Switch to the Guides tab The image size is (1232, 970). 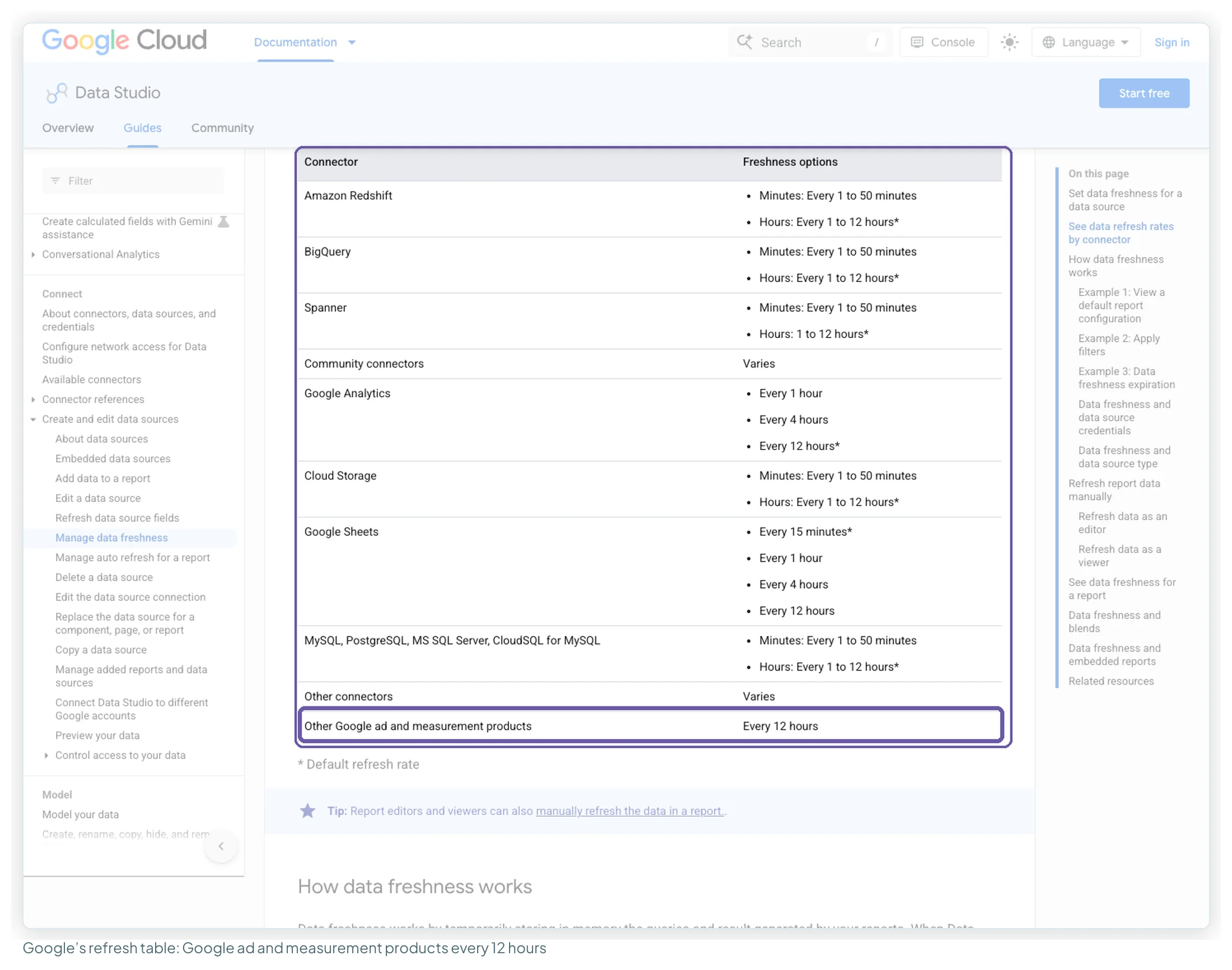click(x=143, y=128)
